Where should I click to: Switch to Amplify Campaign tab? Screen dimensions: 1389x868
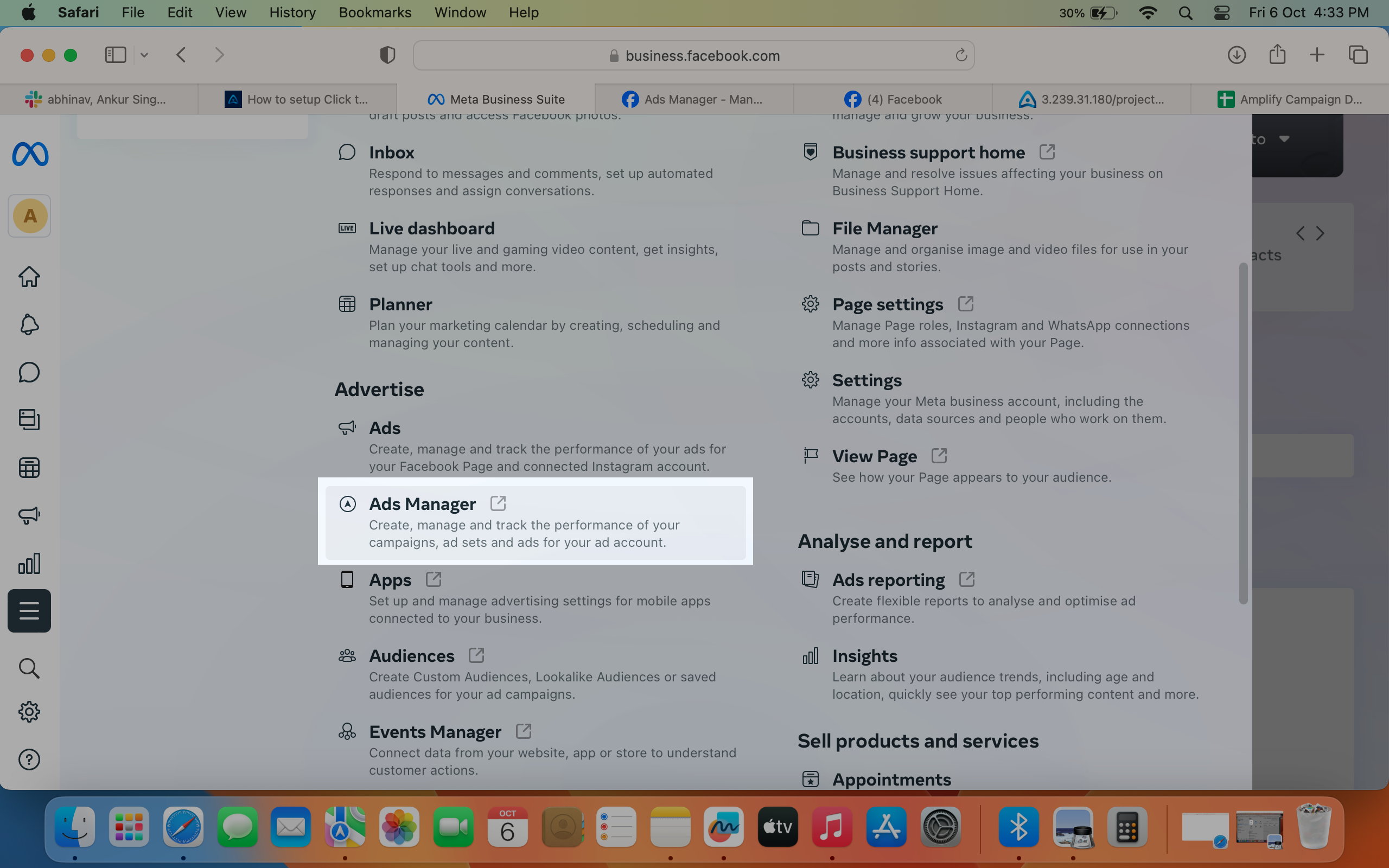point(1290,99)
